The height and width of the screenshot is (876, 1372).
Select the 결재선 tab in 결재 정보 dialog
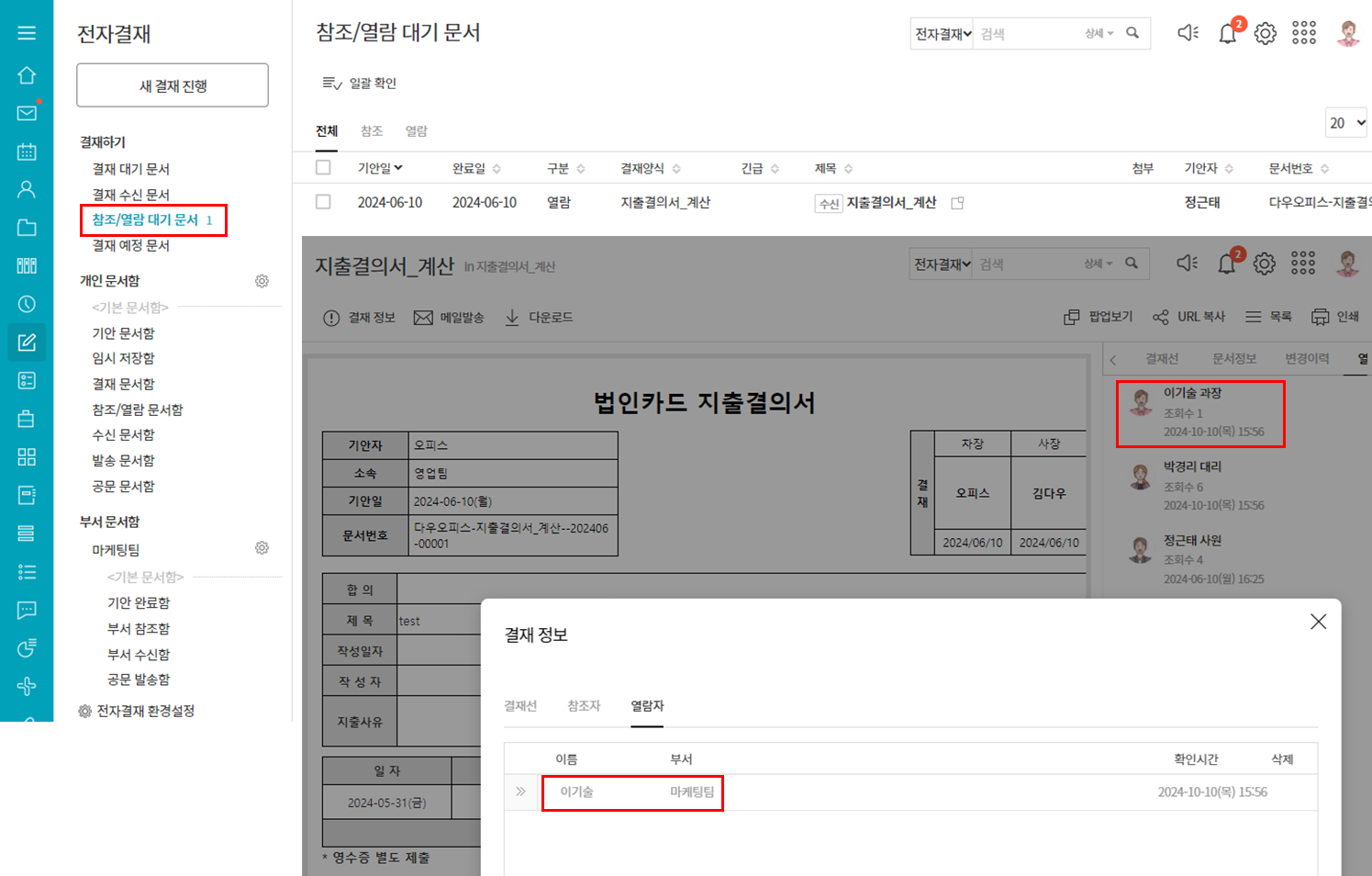point(520,706)
